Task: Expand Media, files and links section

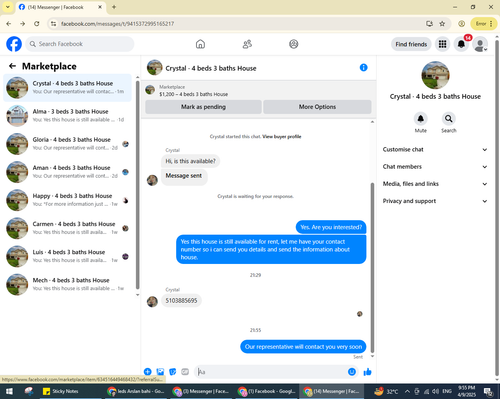Action: (435, 184)
